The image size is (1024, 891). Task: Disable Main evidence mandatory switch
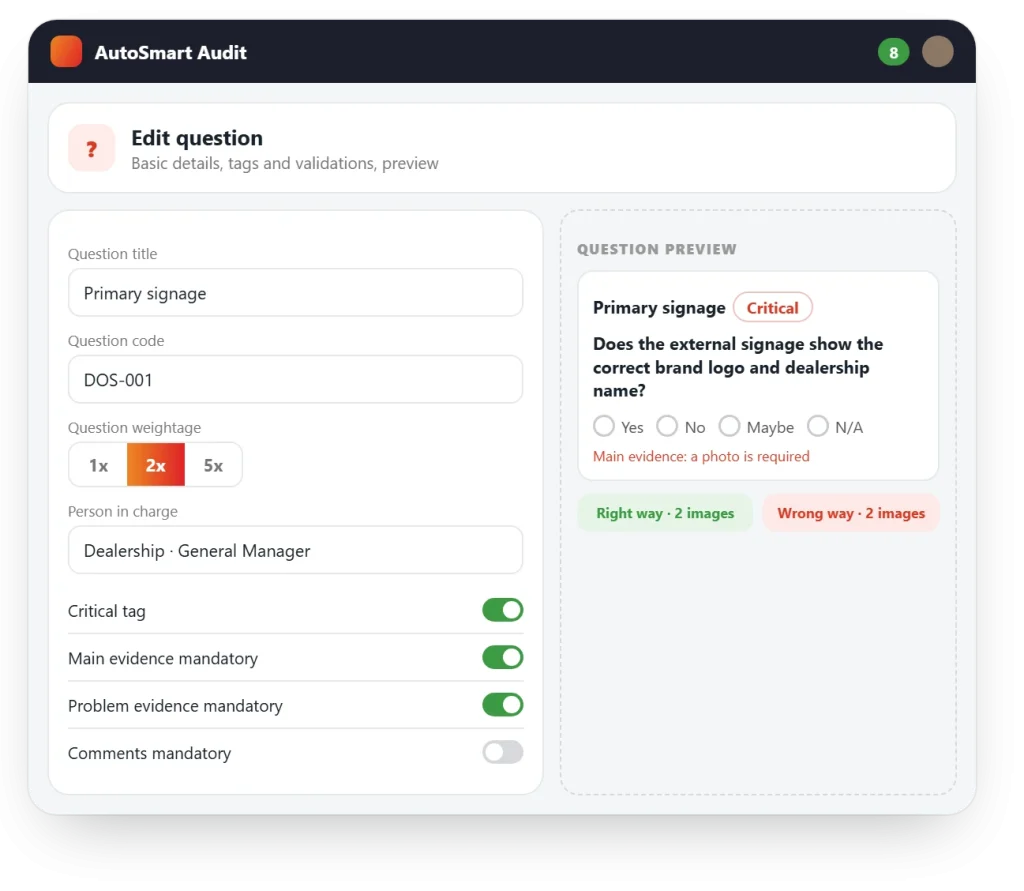(502, 657)
